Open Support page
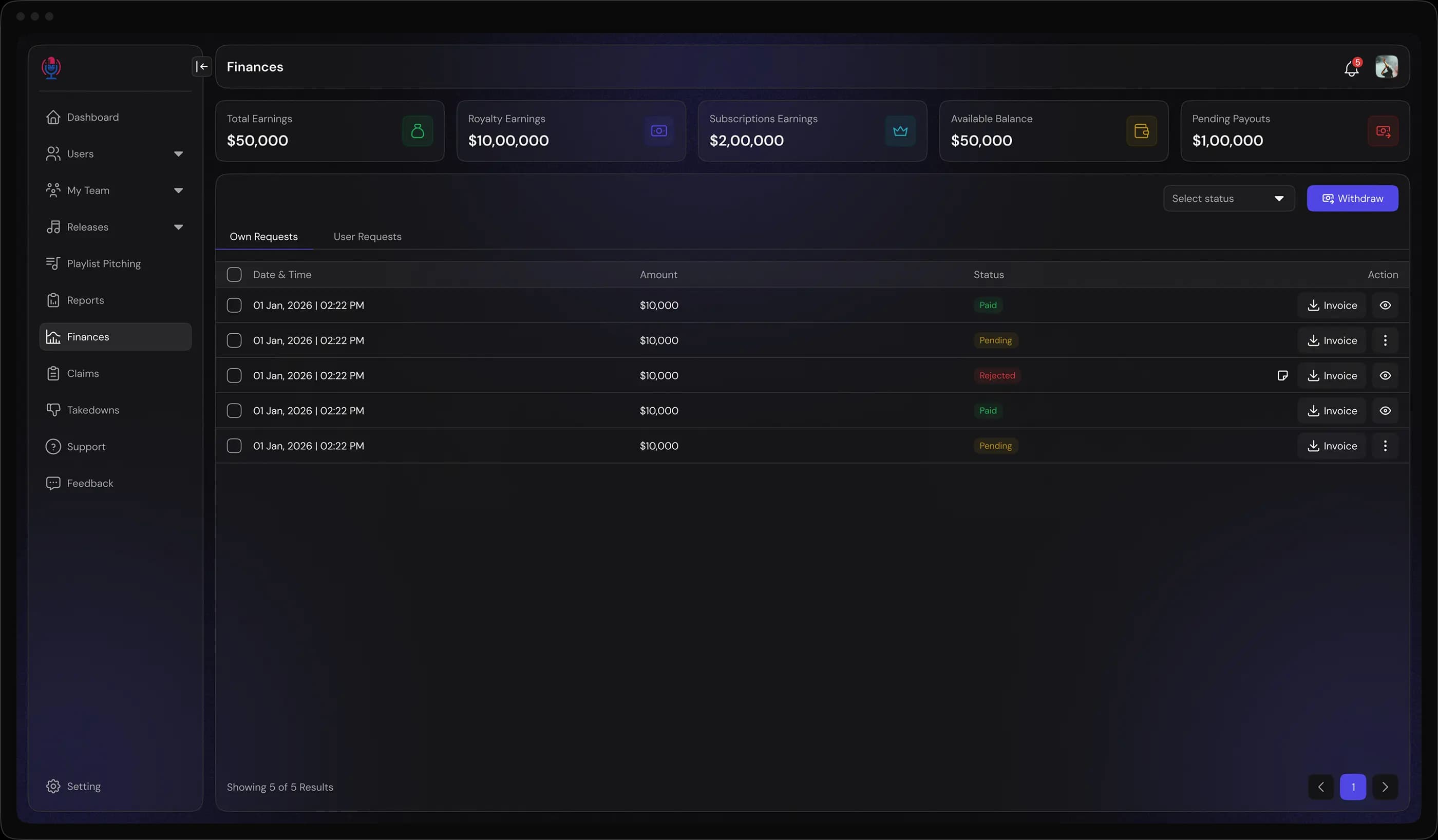Screen dimensions: 1438x840 coord(115,447)
